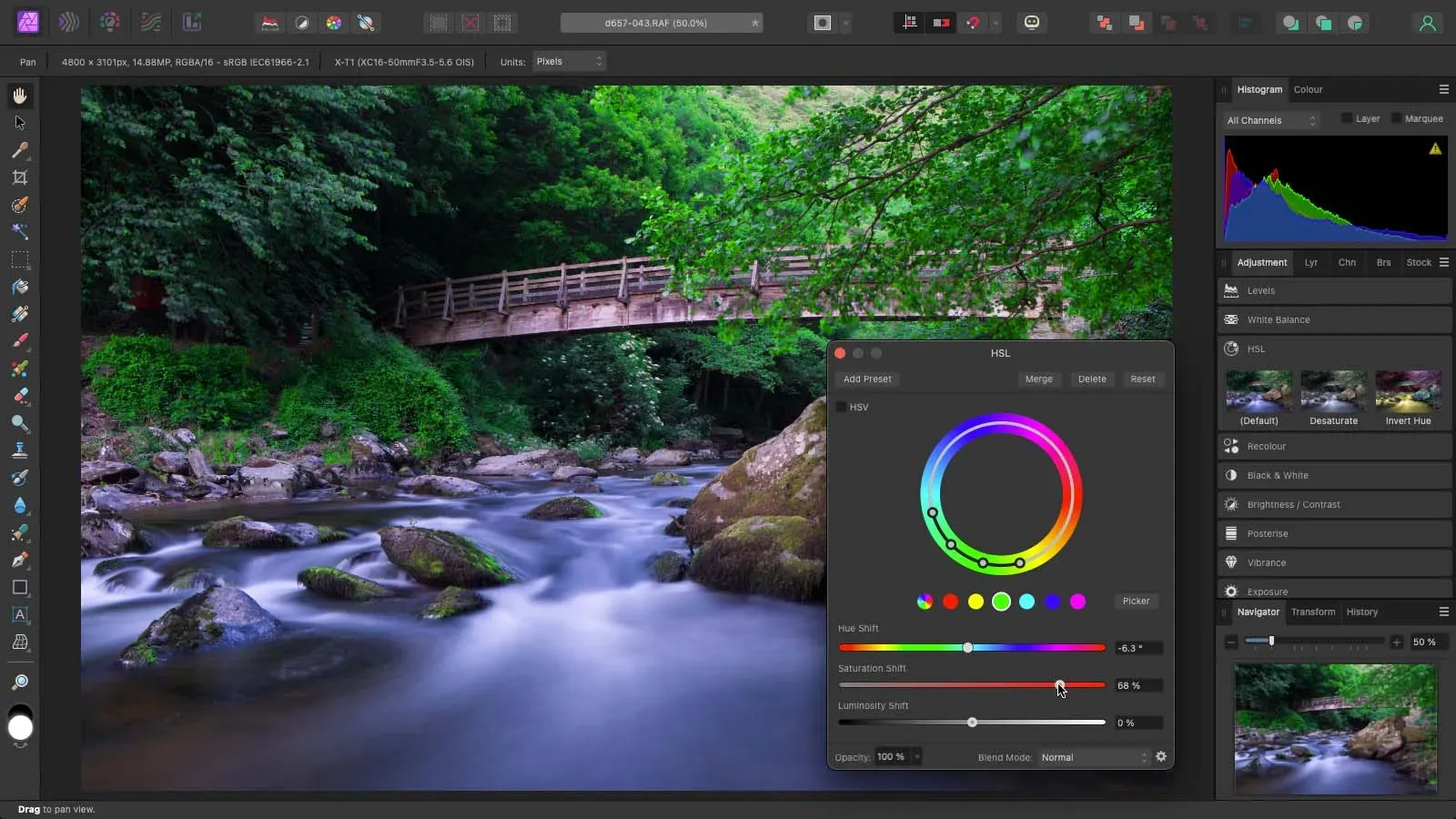
Task: Pick the Rectangle shape tool
Action: point(20,588)
